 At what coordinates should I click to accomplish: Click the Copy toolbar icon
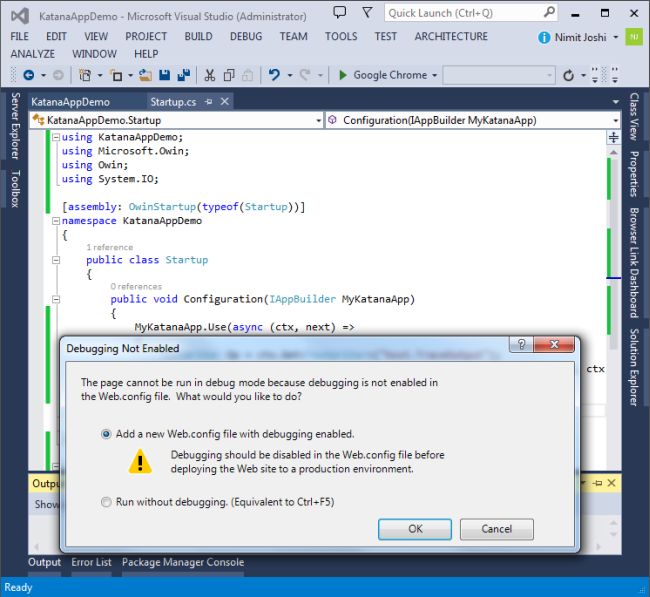tap(229, 75)
